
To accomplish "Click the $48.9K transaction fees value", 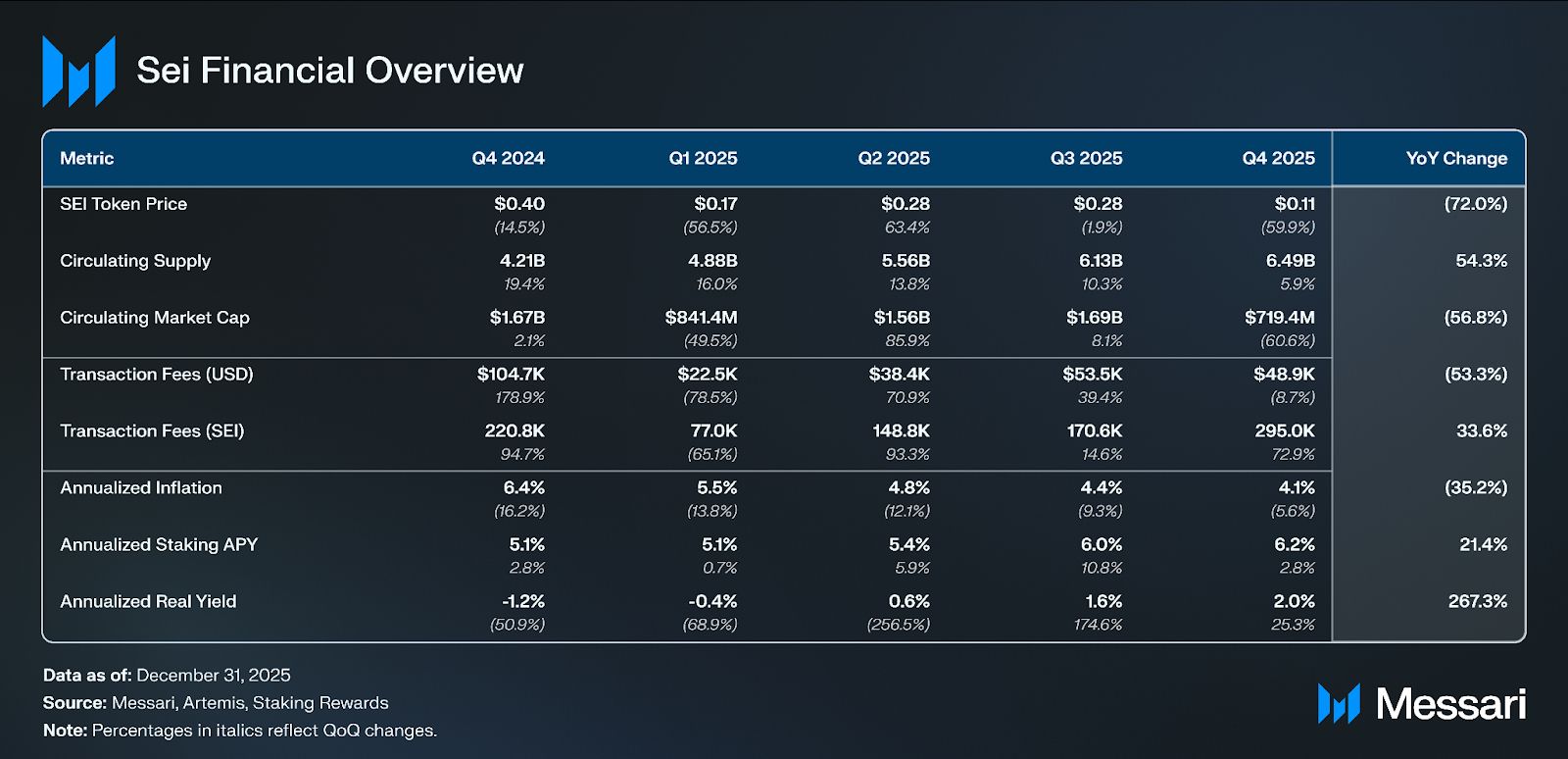I will click(1285, 375).
